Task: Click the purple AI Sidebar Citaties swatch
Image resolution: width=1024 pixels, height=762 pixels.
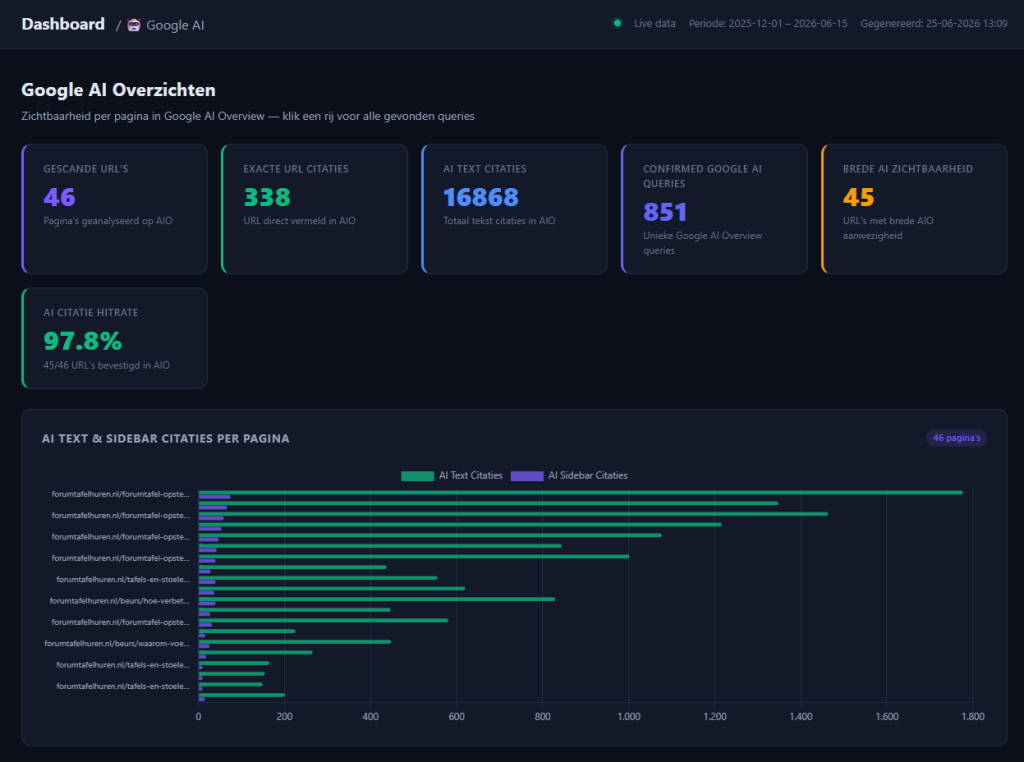Action: (x=527, y=476)
